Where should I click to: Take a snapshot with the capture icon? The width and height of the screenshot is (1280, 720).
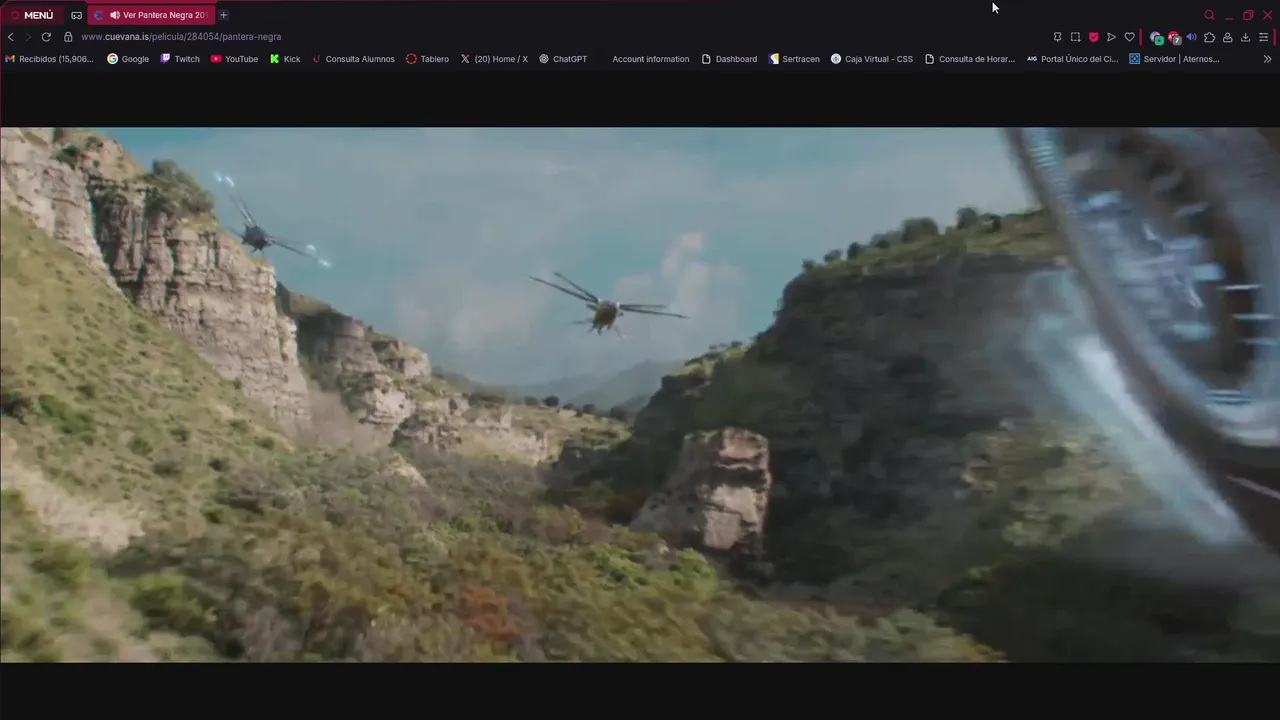coord(1075,37)
